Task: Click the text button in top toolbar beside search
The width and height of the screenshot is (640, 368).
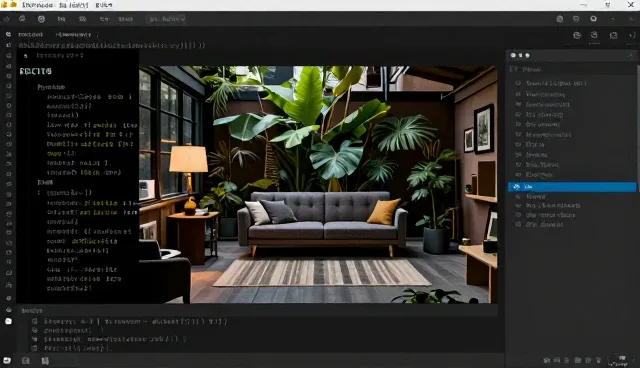Action: point(125,19)
